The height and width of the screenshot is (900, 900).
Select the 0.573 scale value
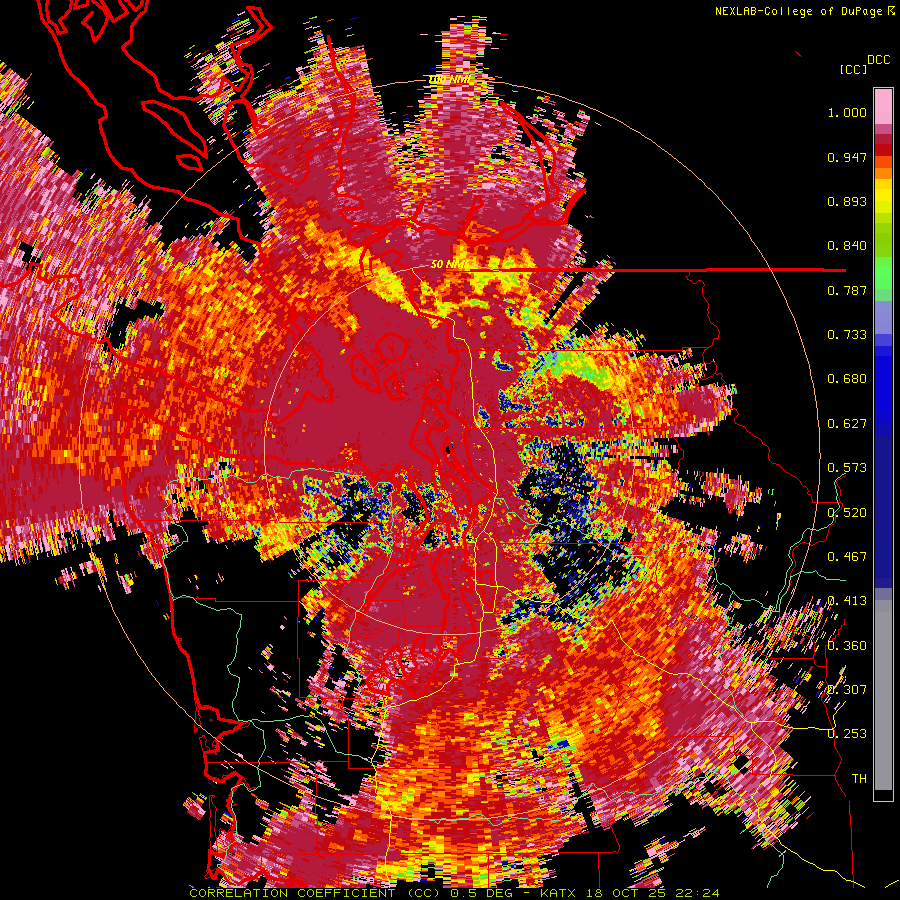pyautogui.click(x=847, y=468)
